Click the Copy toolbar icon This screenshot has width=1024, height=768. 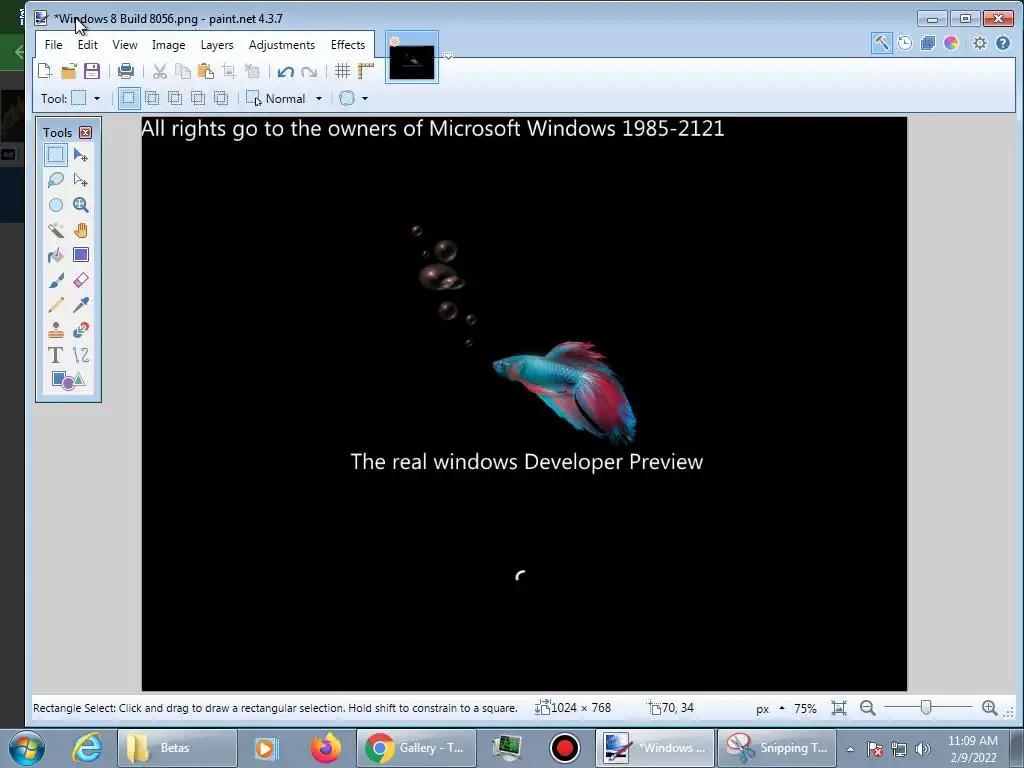point(183,71)
